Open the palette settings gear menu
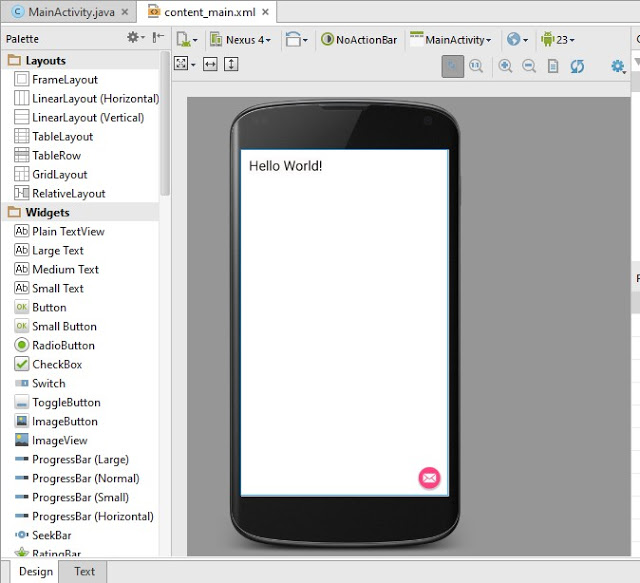This screenshot has width=640, height=583. 136,38
